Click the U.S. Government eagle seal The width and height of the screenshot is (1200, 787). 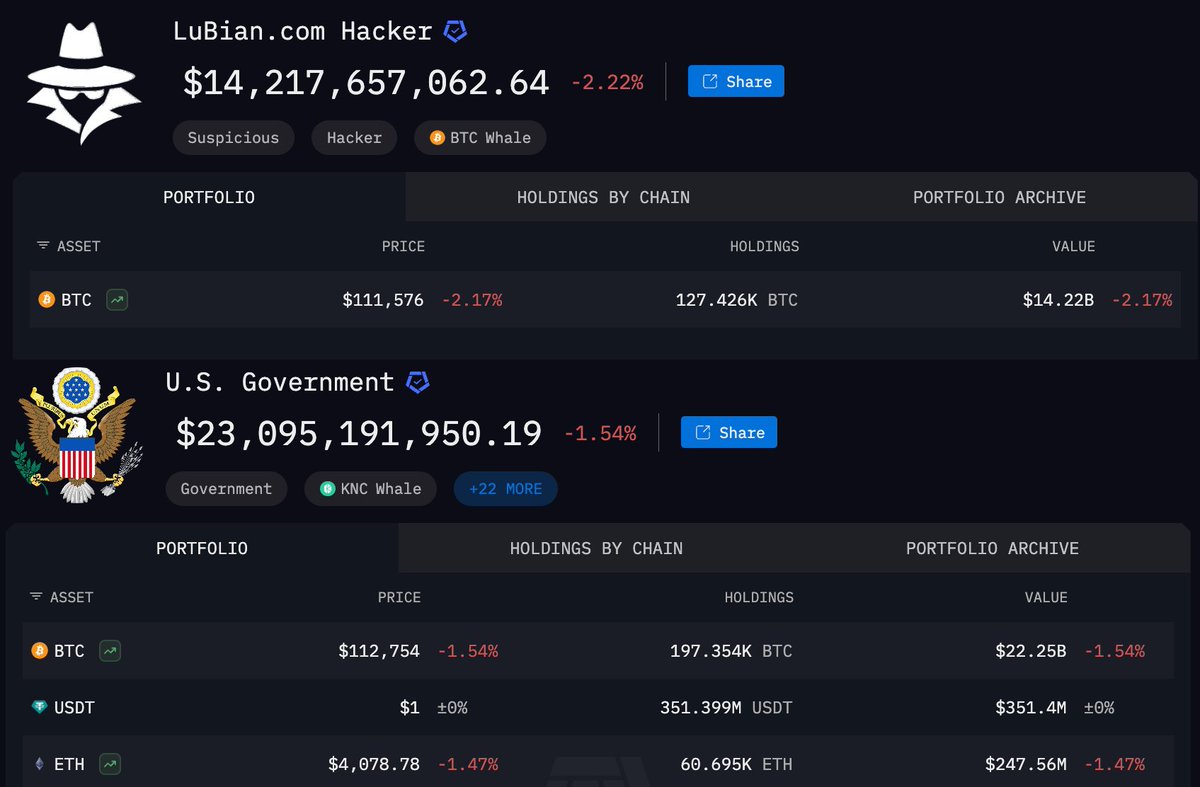pyautogui.click(x=78, y=434)
